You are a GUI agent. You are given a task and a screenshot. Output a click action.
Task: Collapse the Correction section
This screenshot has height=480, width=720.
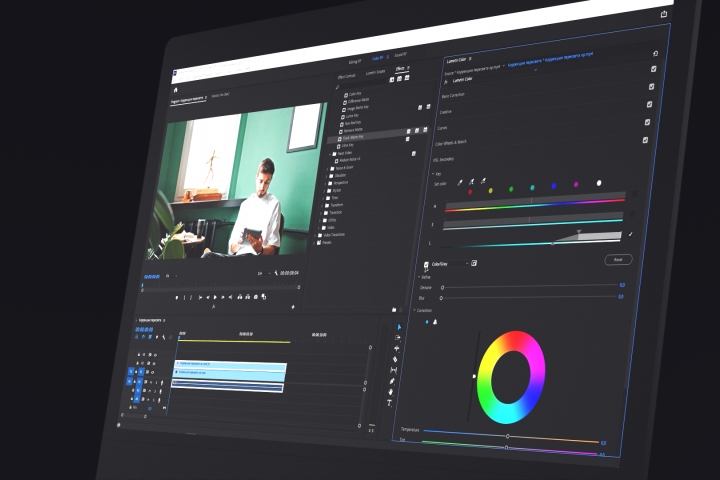414,310
